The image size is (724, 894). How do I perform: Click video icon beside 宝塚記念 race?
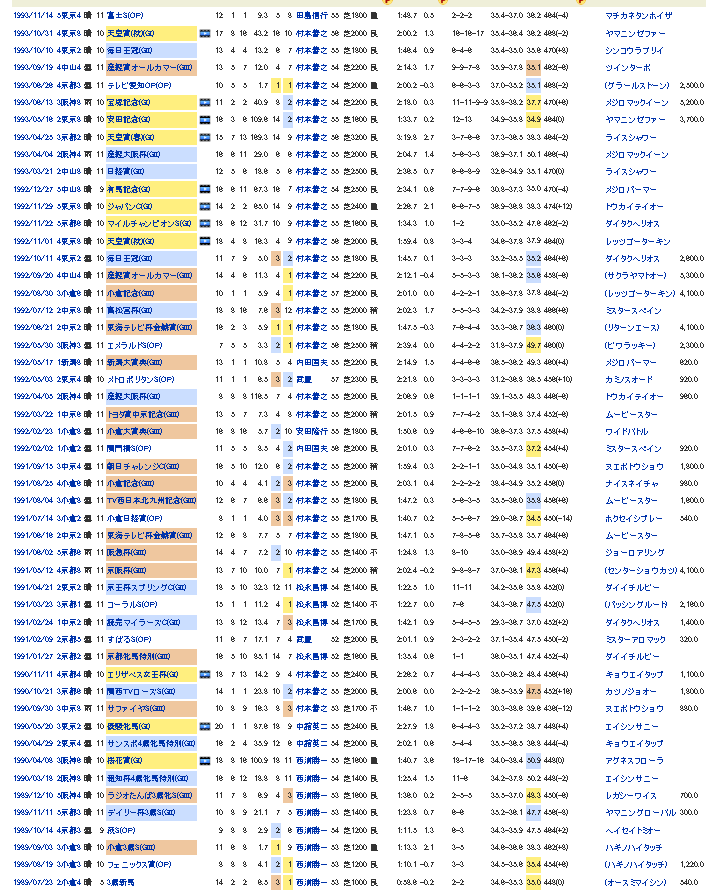tap(204, 101)
